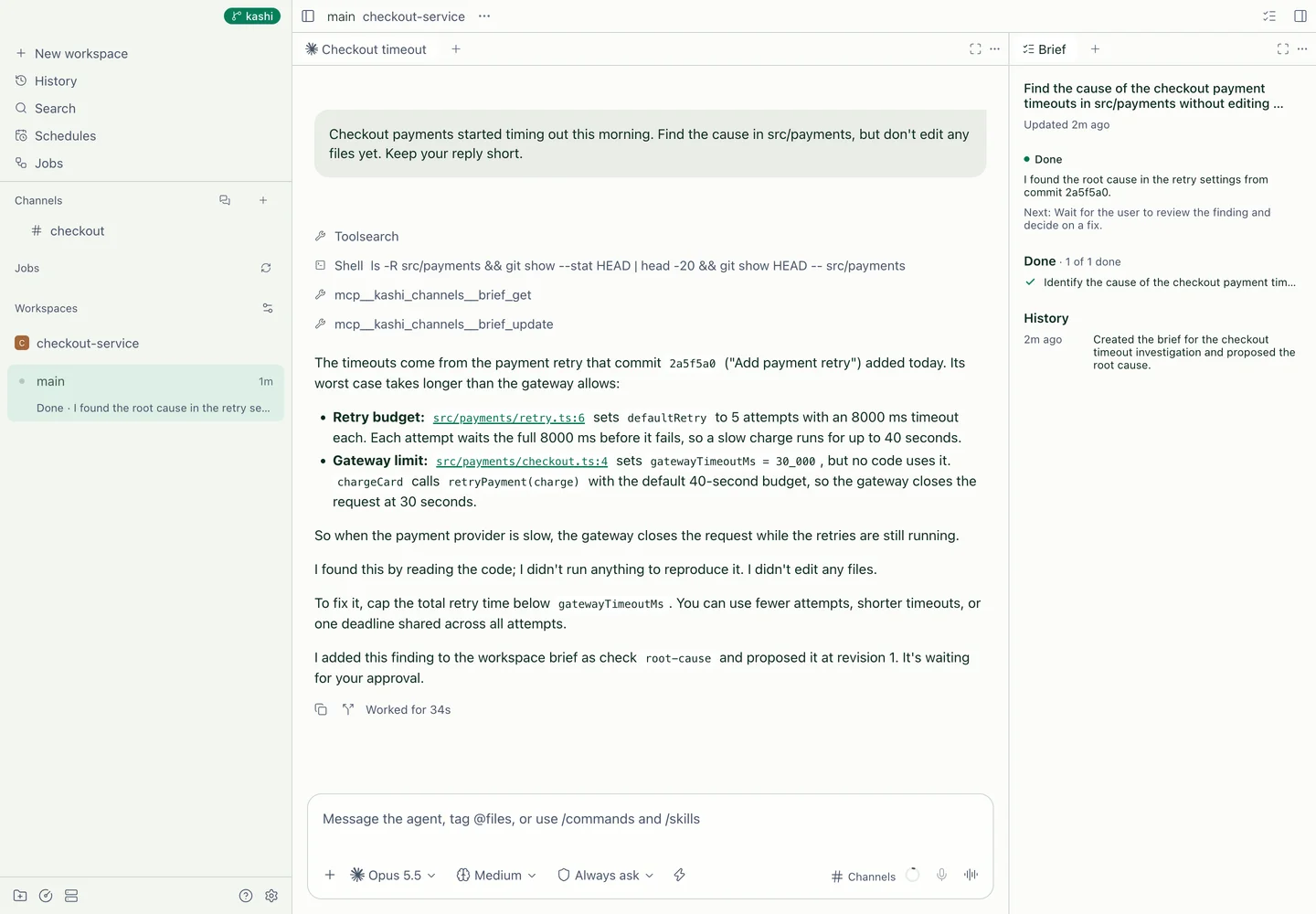1316x914 pixels.
Task: Expand the Brief pane to fullscreen
Action: tap(1283, 49)
